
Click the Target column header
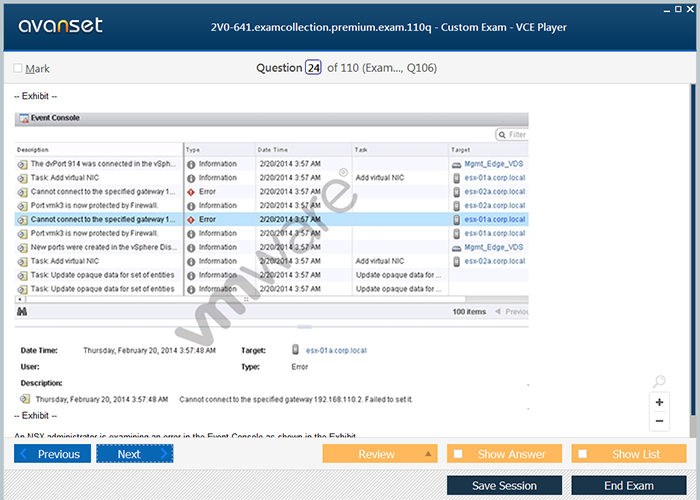tap(488, 150)
